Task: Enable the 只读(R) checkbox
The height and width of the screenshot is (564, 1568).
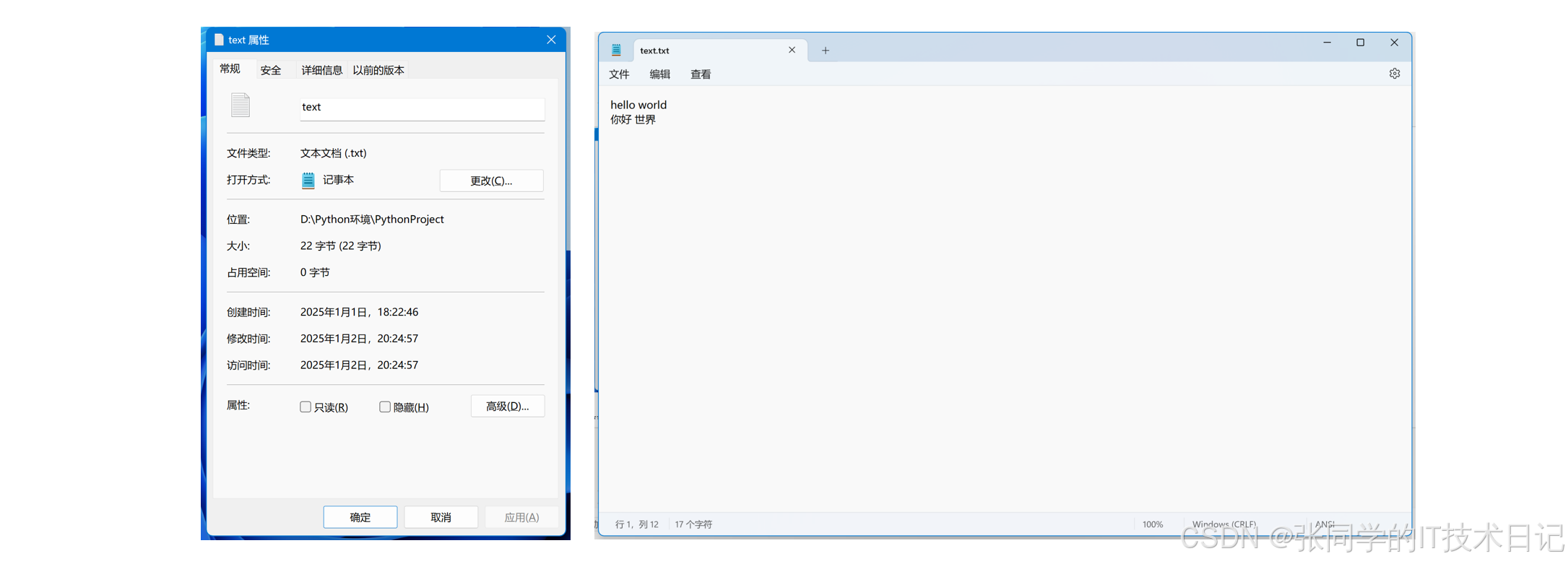Action: coord(306,407)
